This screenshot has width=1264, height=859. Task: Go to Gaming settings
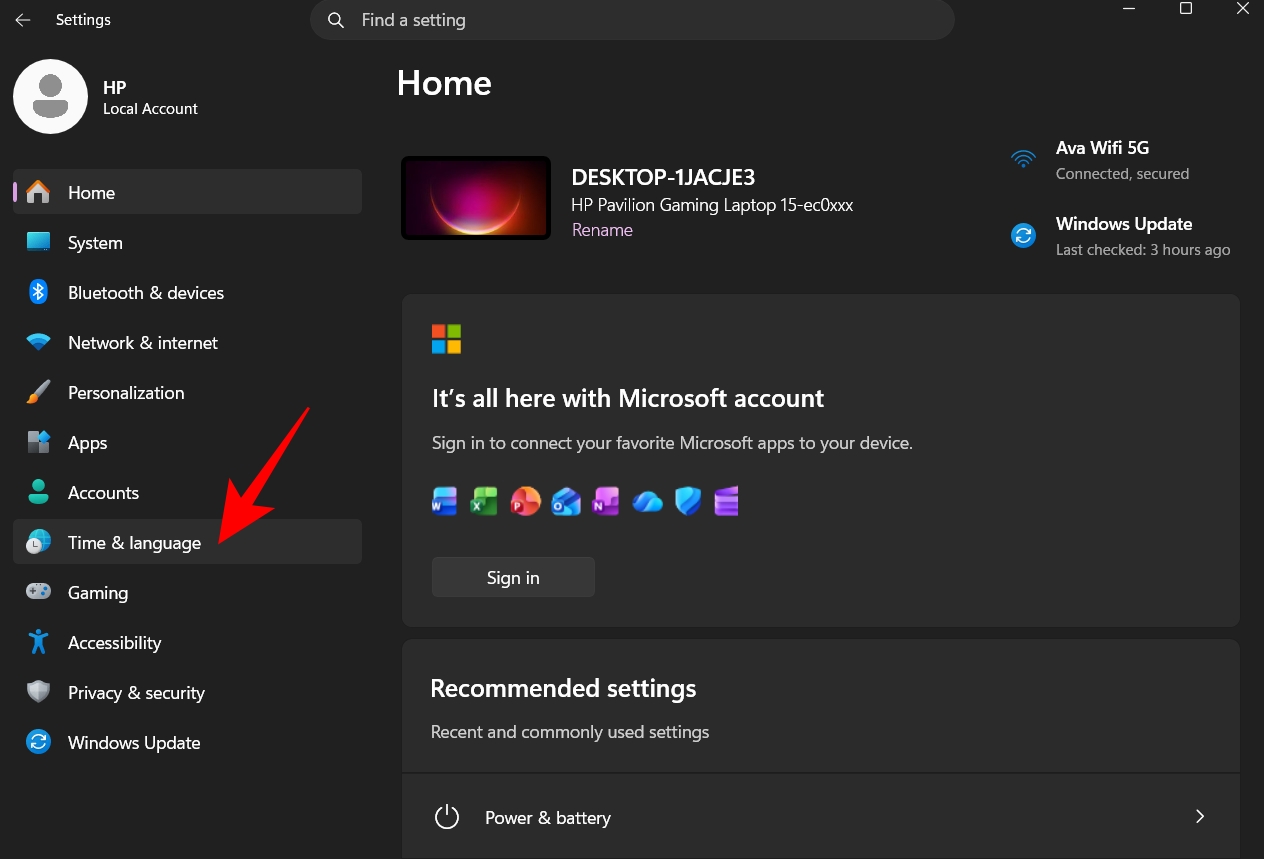tap(187, 592)
